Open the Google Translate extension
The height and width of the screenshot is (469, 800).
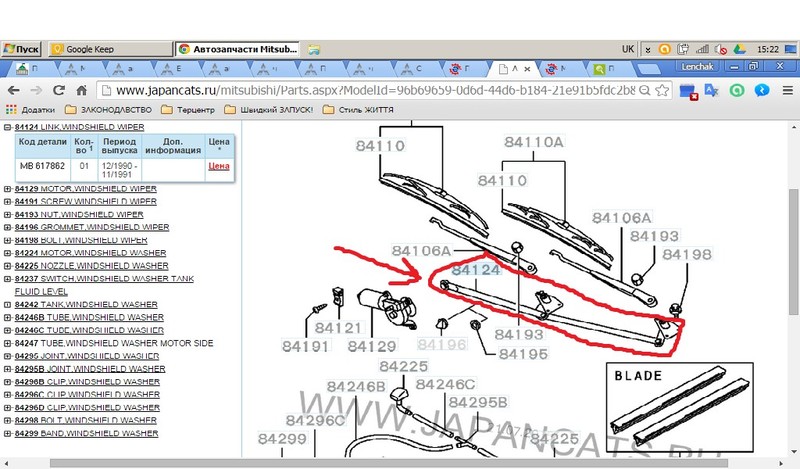click(711, 90)
